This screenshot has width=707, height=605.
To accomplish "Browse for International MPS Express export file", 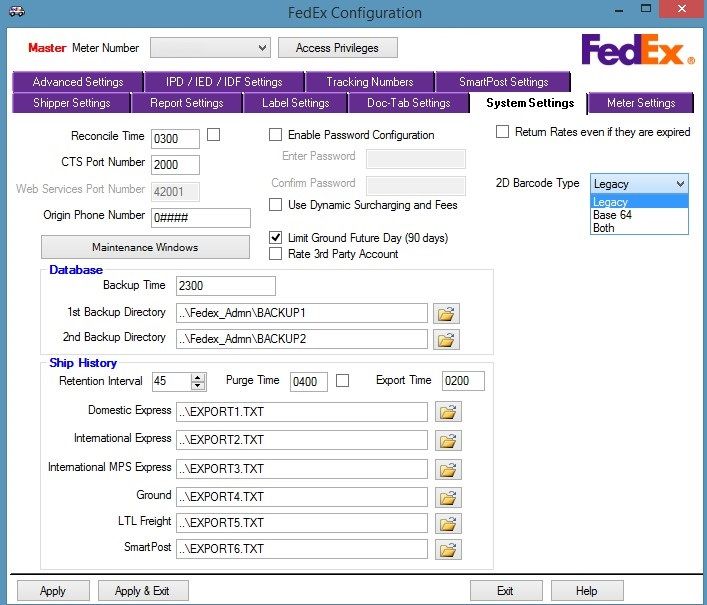I will point(448,469).
